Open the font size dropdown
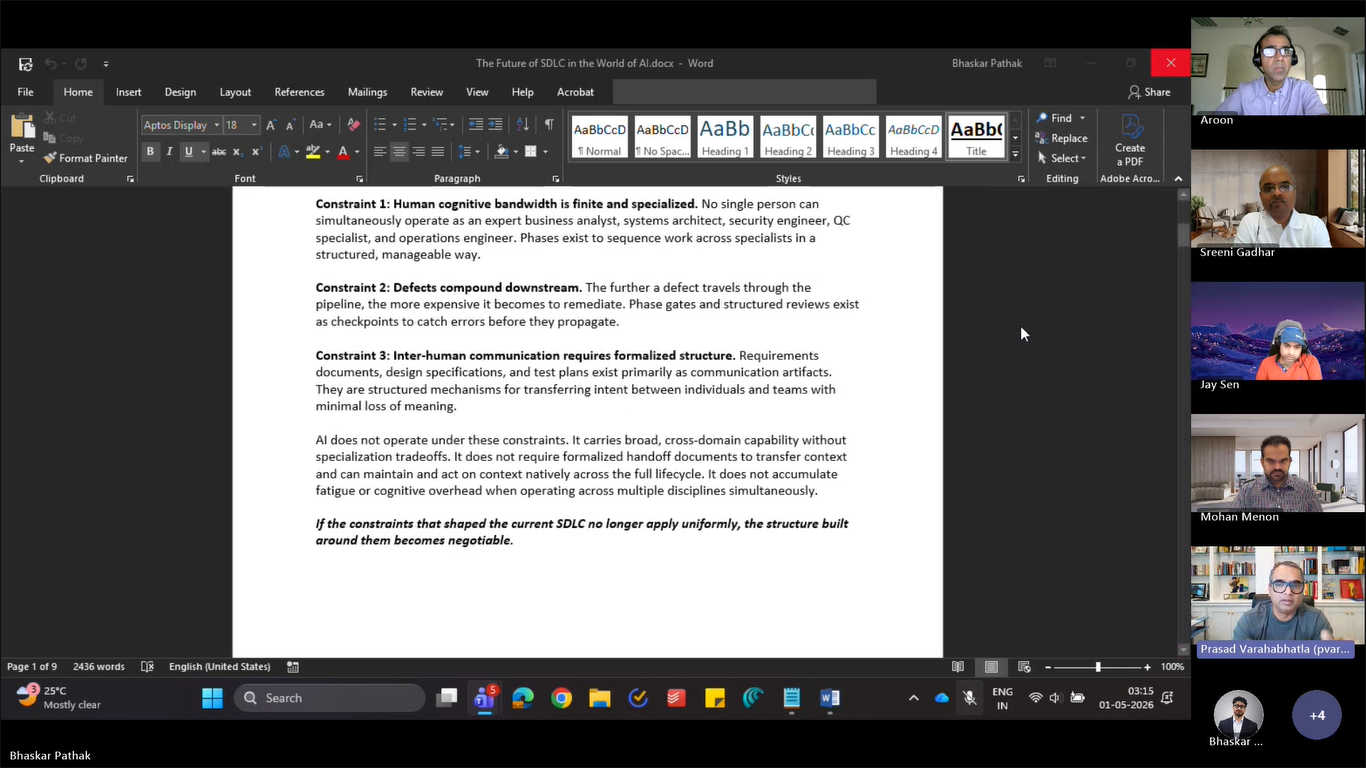Screen dimensions: 1366x768 coord(254,125)
